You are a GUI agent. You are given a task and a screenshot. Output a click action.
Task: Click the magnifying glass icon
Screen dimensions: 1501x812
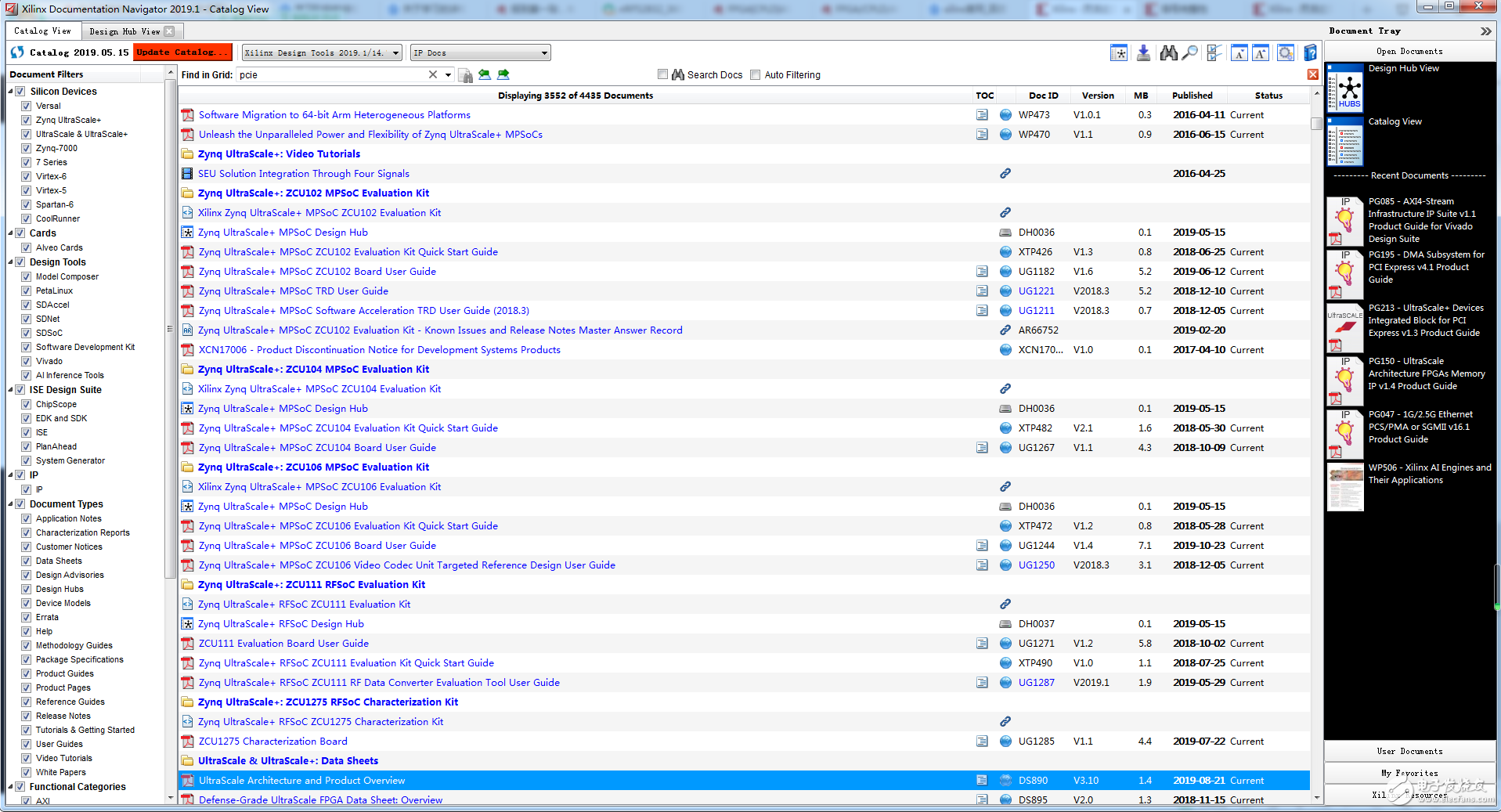click(1189, 52)
